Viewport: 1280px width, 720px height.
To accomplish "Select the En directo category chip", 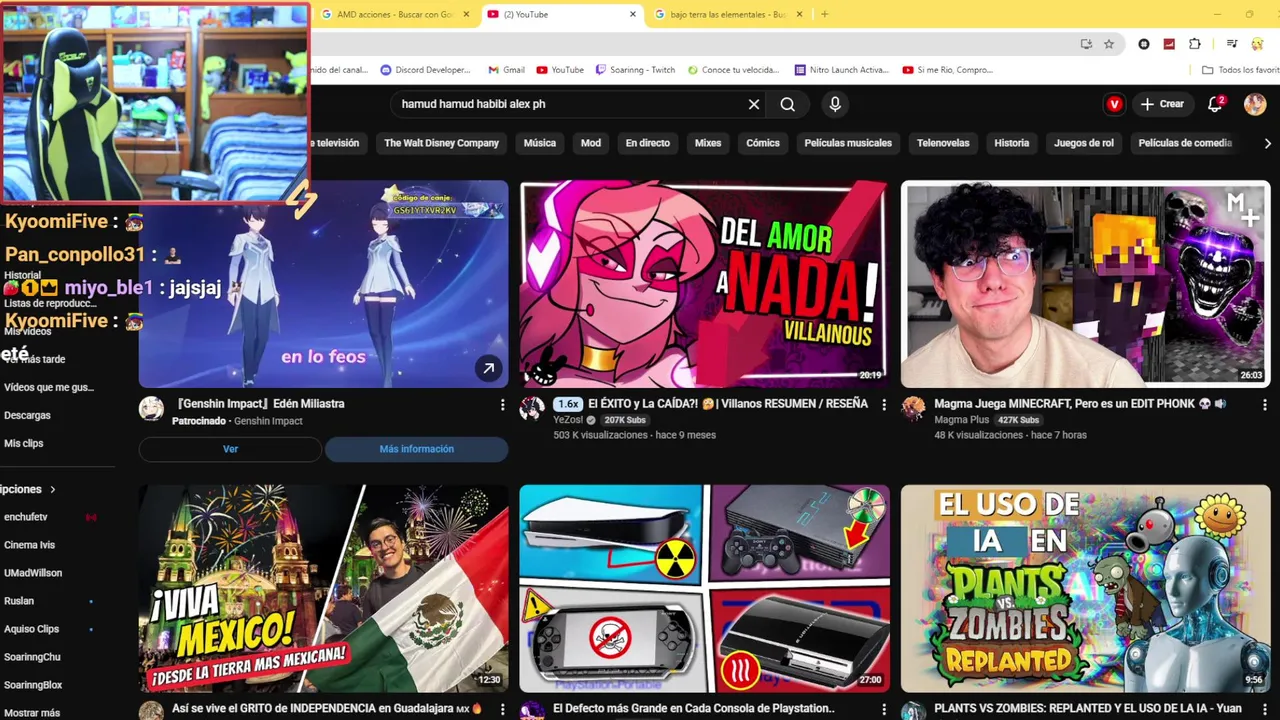I will point(648,143).
